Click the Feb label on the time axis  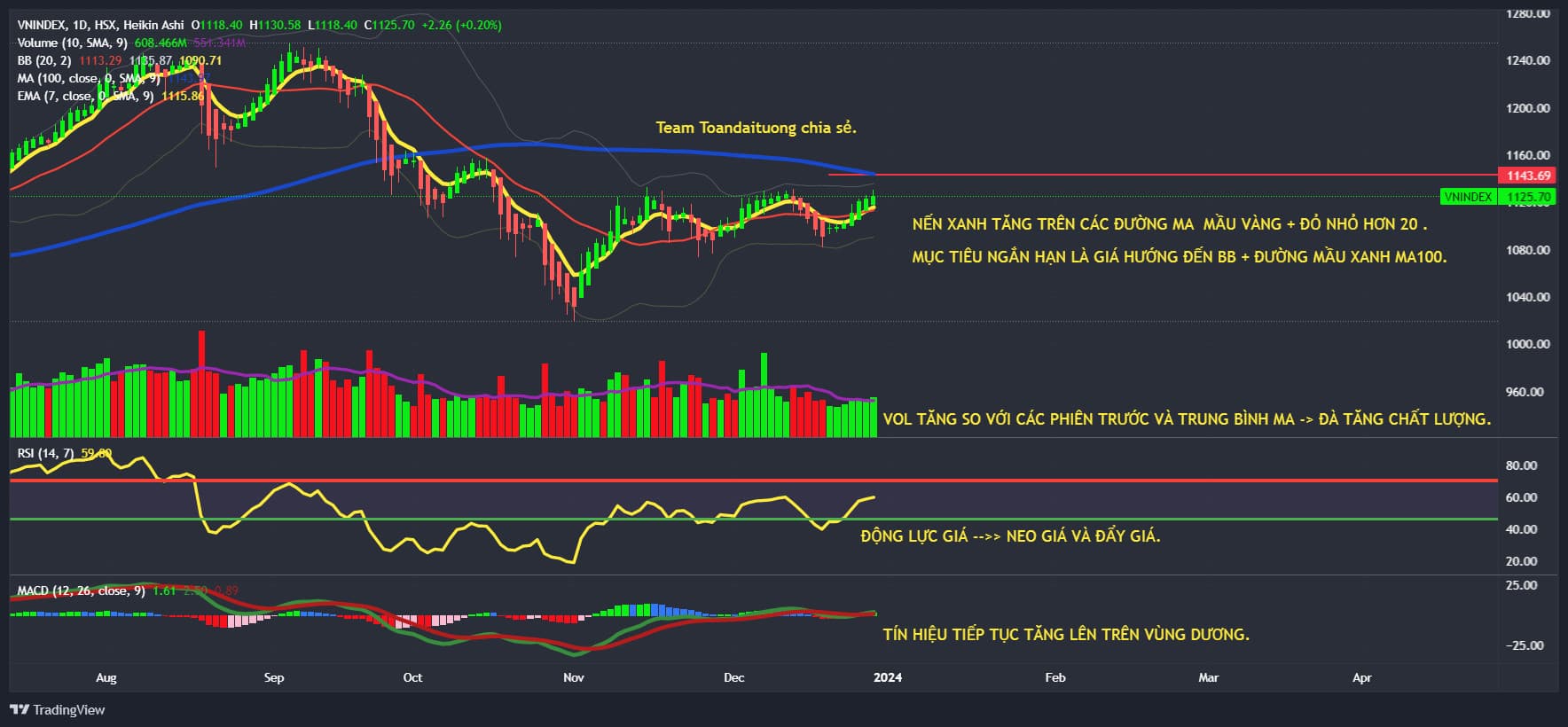(x=1055, y=677)
